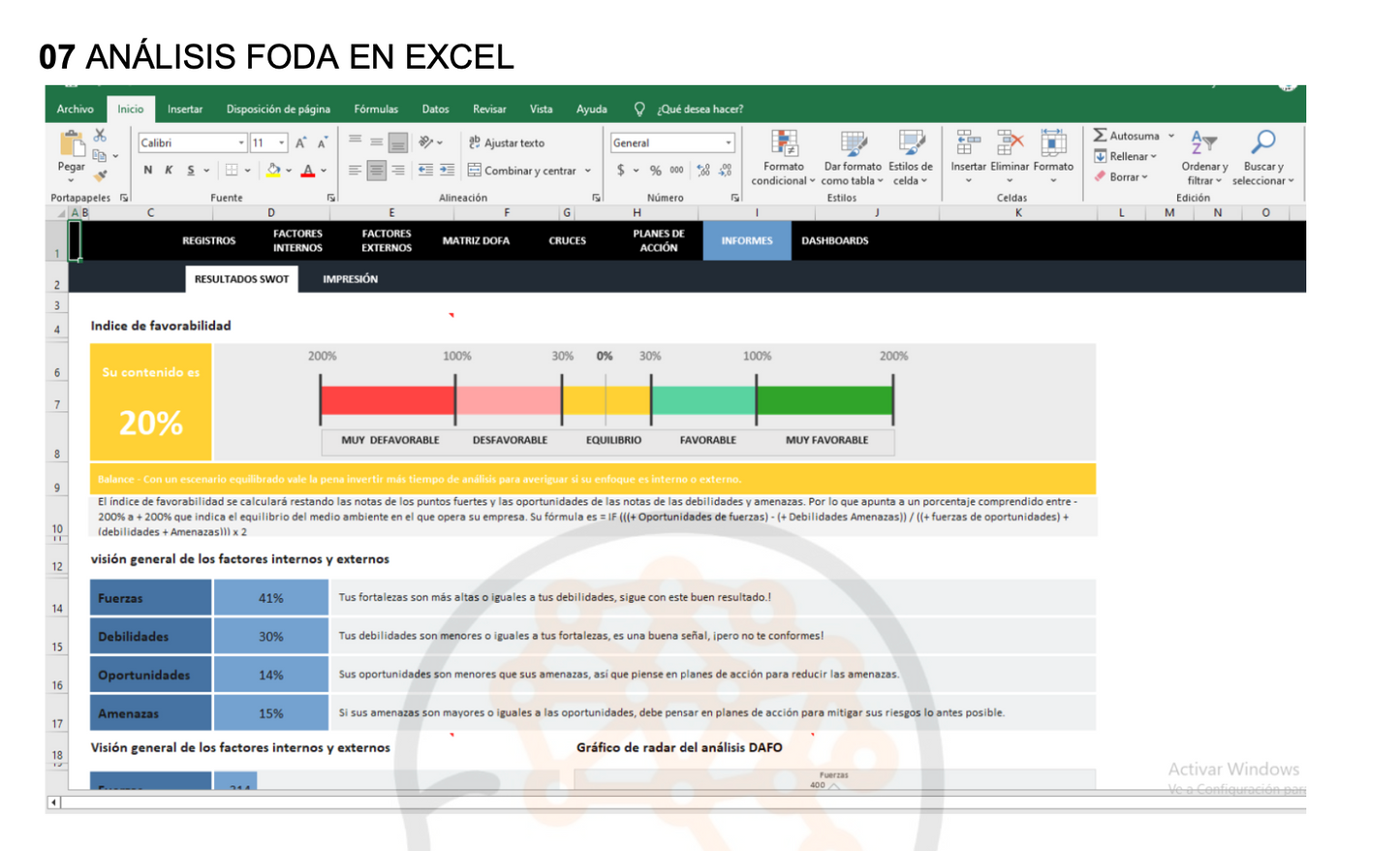
Task: Apply the yellow fill color bucket
Action: click(x=273, y=171)
